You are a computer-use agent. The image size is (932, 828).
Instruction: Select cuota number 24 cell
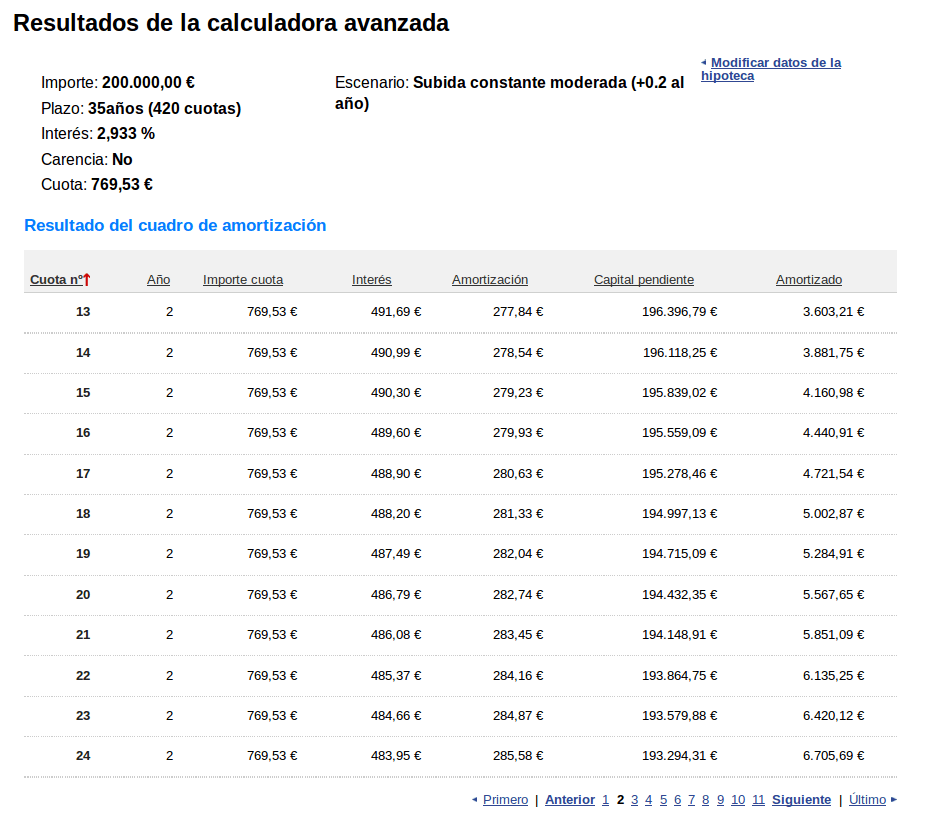tap(83, 755)
